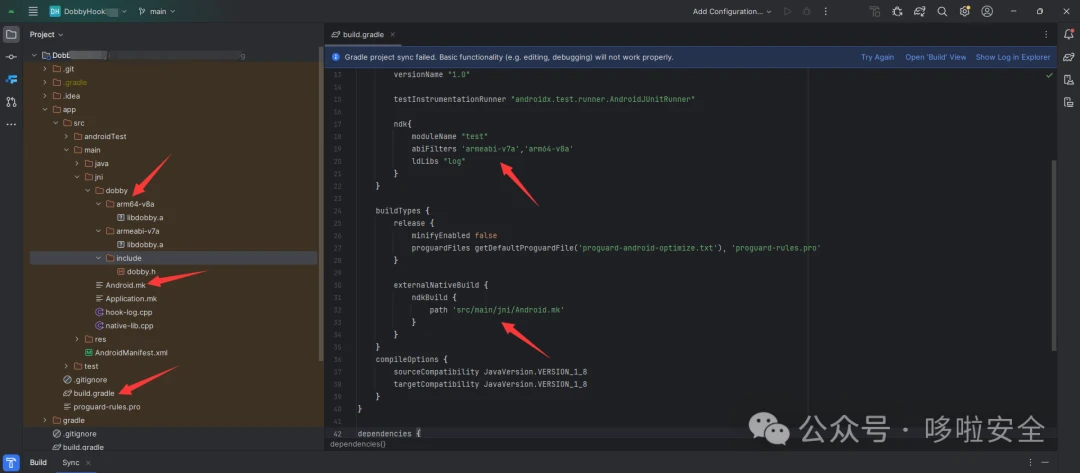Viewport: 1080px width, 473px height.
Task: Open AndroidManifest.xml in project tree
Action: (x=131, y=353)
